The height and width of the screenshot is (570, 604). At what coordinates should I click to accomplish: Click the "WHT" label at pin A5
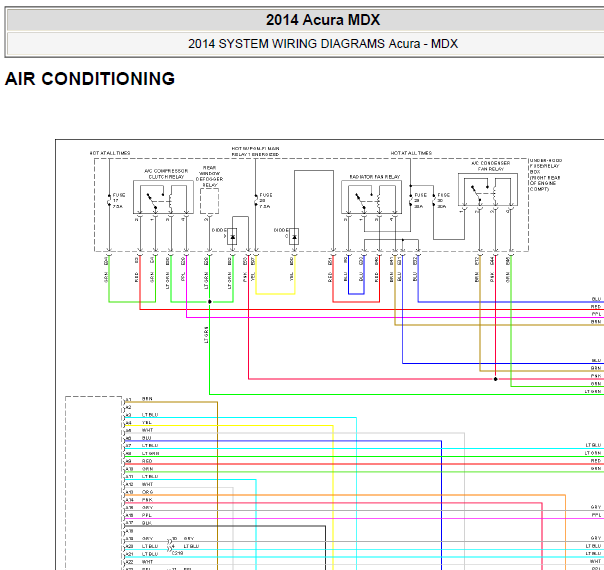147,430
